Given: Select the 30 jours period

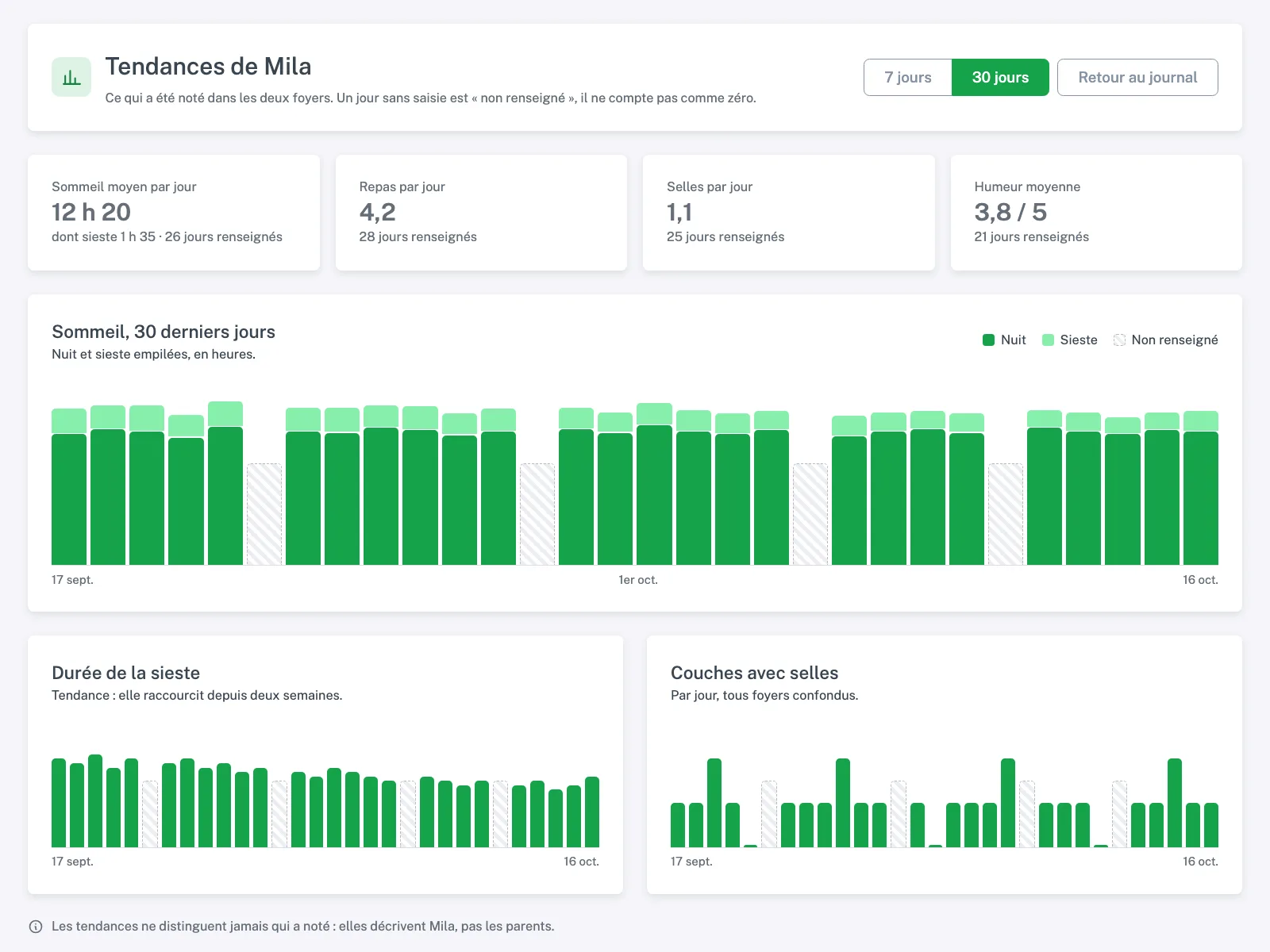Looking at the screenshot, I should pos(1000,77).
